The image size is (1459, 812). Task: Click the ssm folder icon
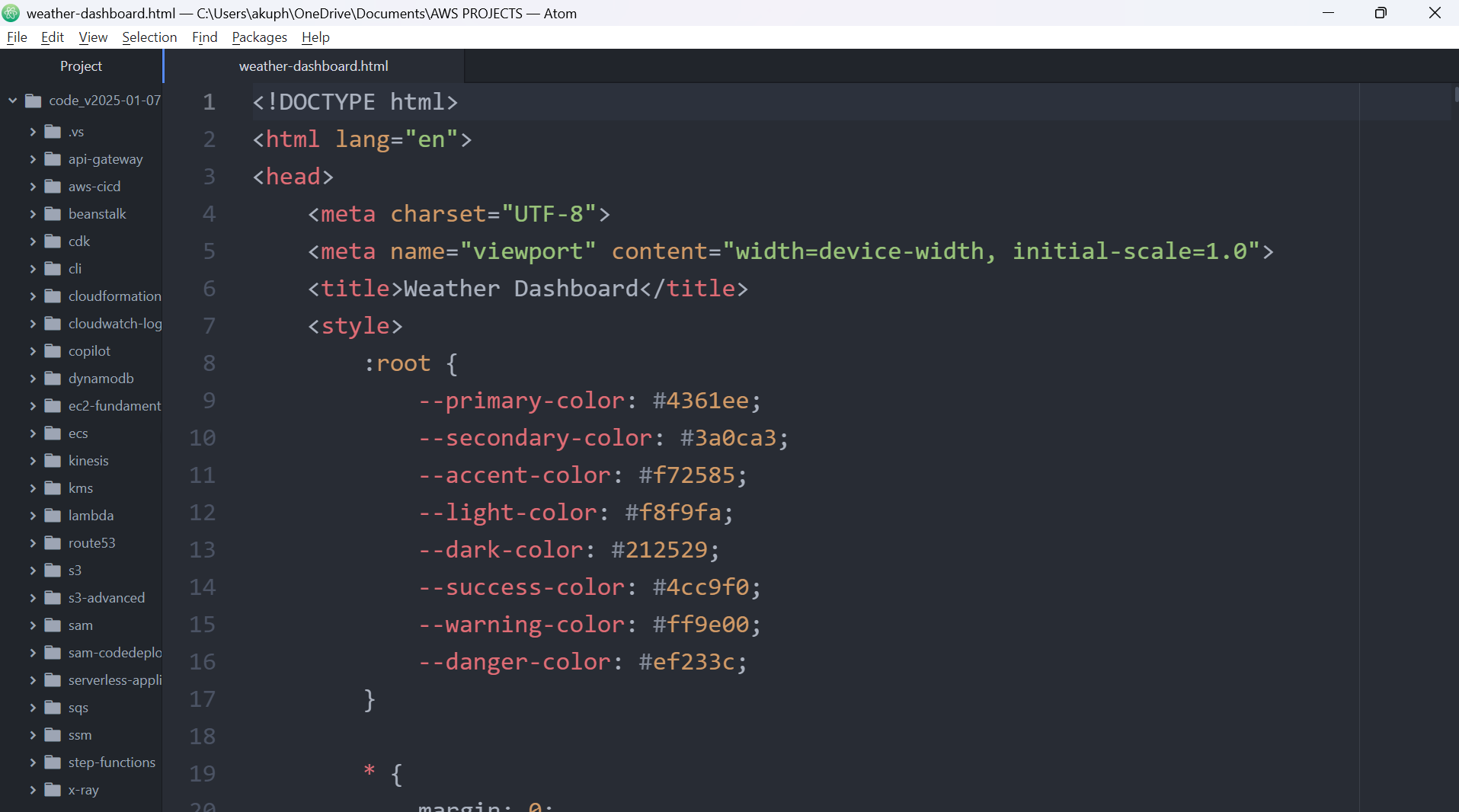(x=53, y=735)
